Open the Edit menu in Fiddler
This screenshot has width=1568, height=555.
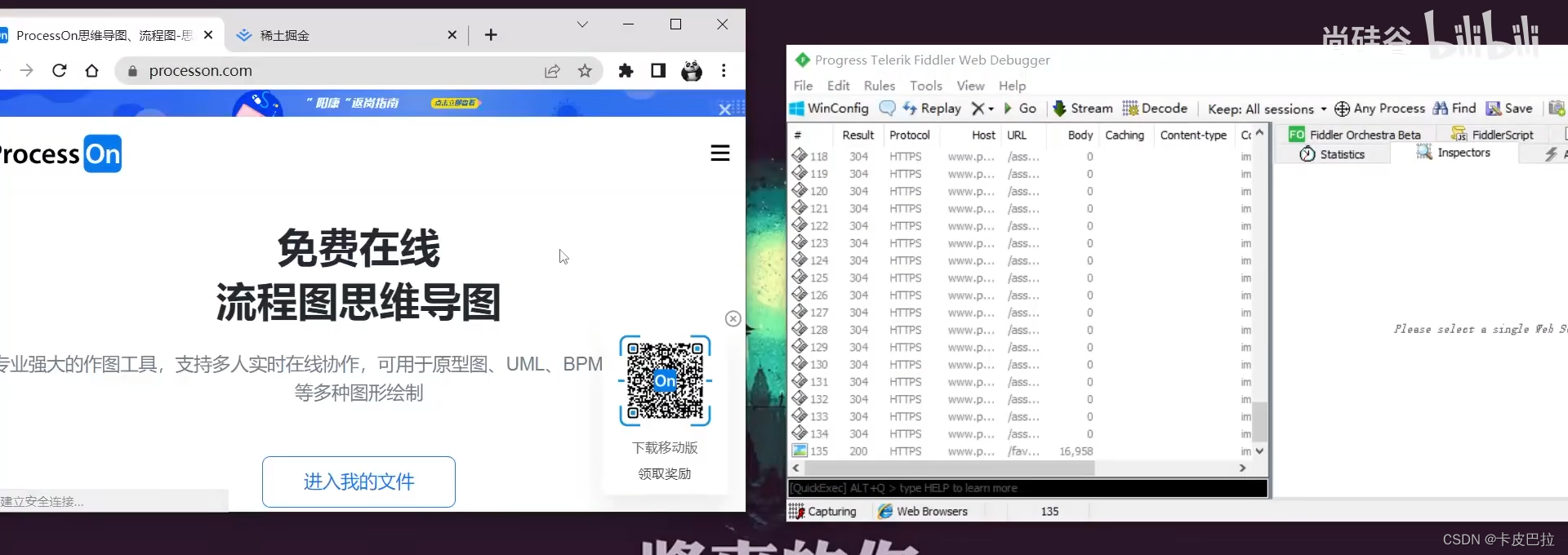tap(838, 86)
